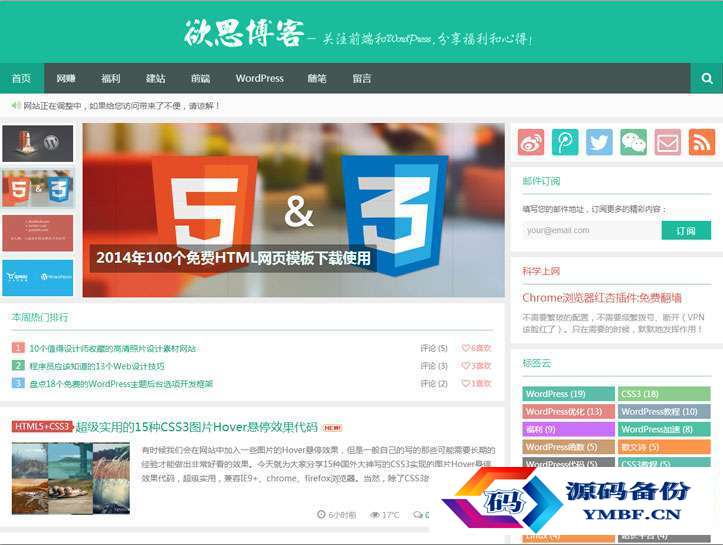Open the 建站 menu item

(155, 78)
